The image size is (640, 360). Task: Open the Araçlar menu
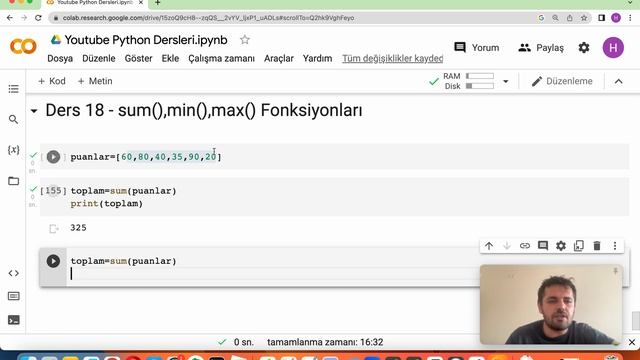[x=279, y=58]
